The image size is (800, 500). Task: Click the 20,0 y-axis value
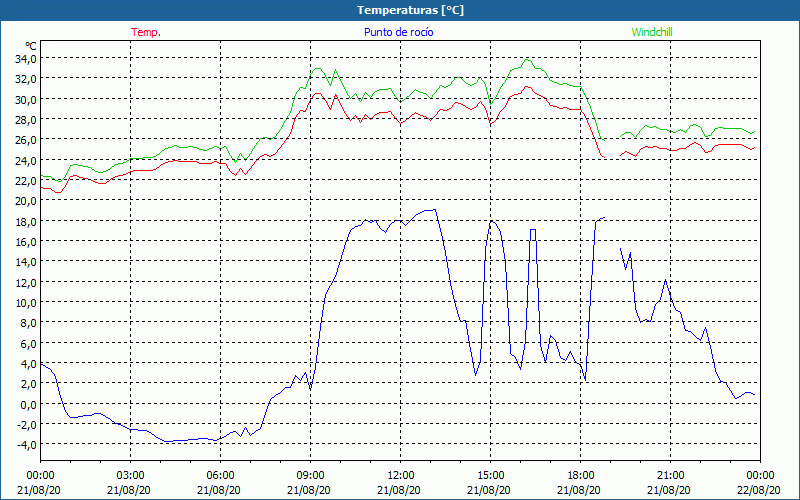26,201
